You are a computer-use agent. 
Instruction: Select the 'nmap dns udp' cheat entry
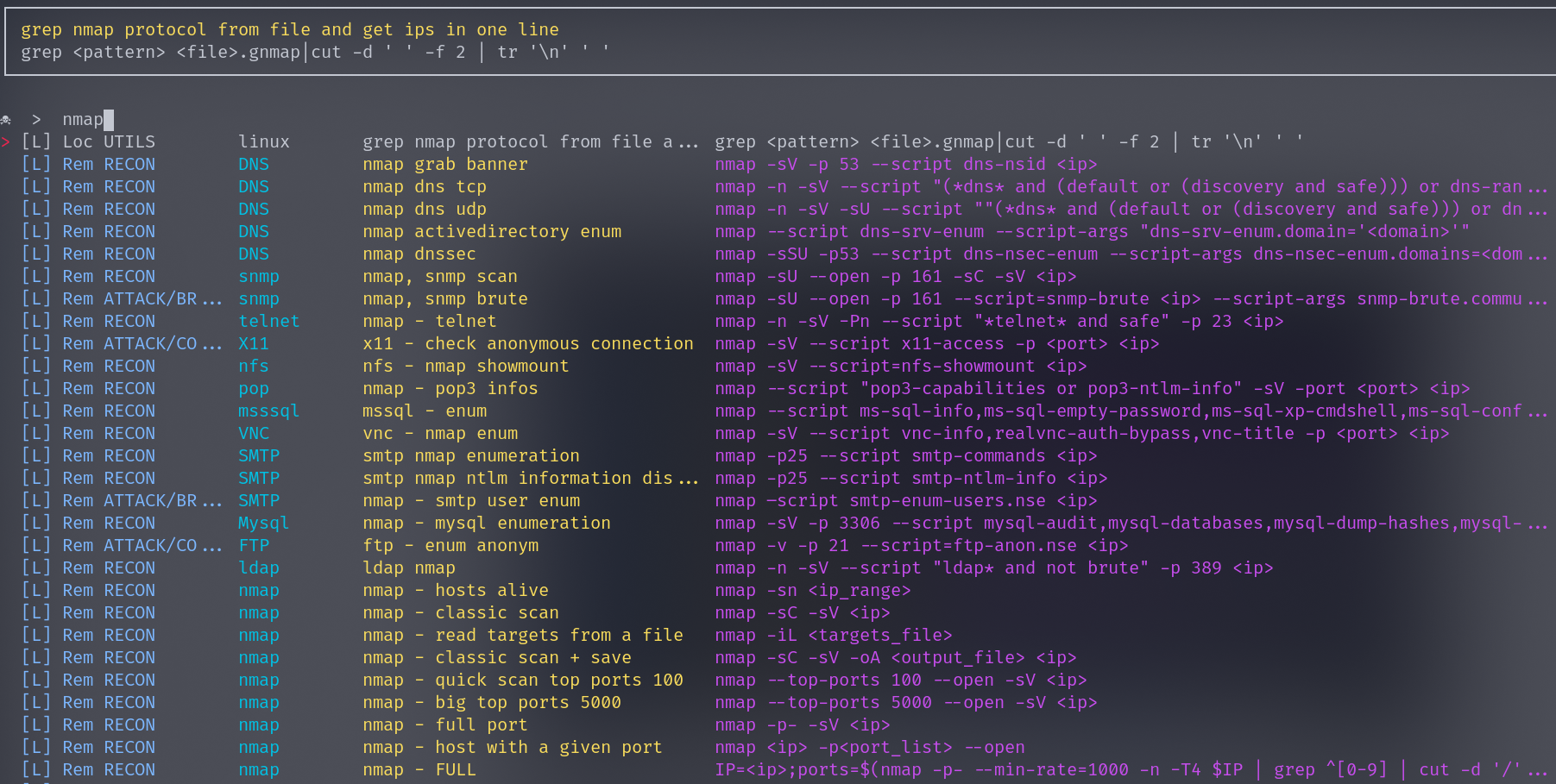click(x=425, y=209)
